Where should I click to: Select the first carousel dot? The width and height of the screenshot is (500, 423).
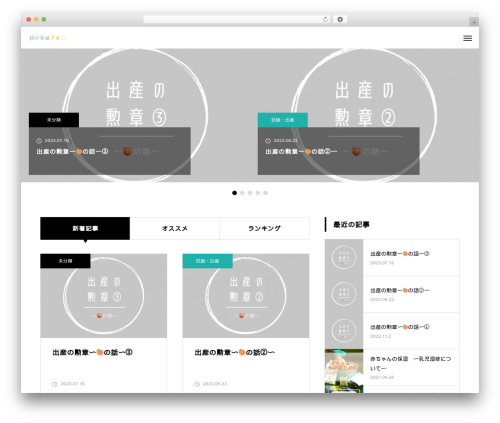coord(234,193)
